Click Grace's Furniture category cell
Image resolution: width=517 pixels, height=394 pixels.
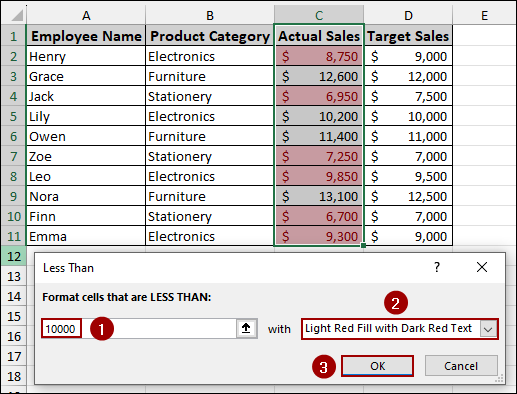210,76
